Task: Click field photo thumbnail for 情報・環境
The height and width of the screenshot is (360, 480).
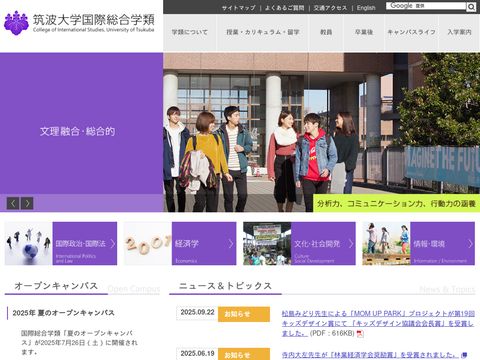Action: point(387,244)
